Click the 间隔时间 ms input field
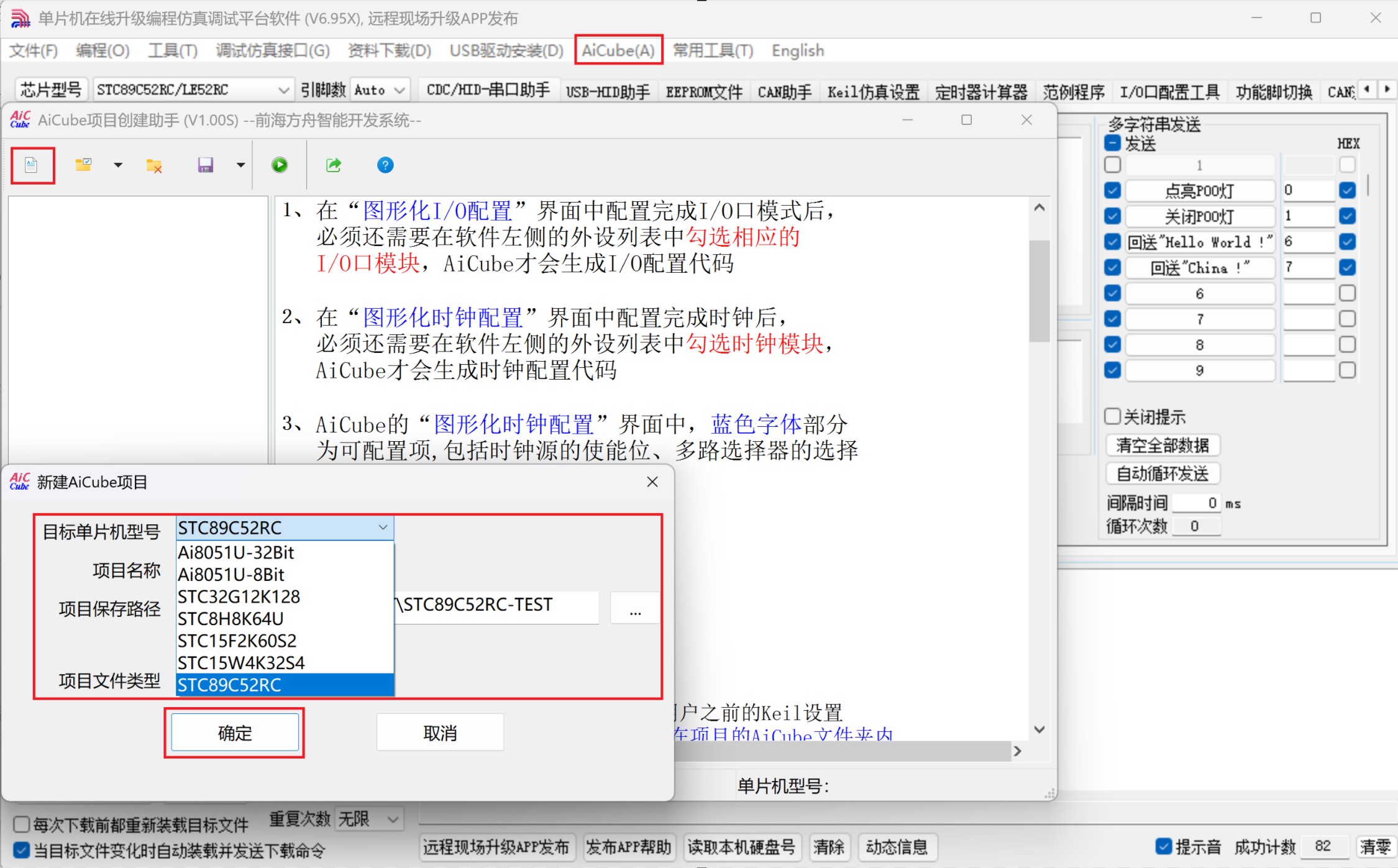 [x=1196, y=502]
